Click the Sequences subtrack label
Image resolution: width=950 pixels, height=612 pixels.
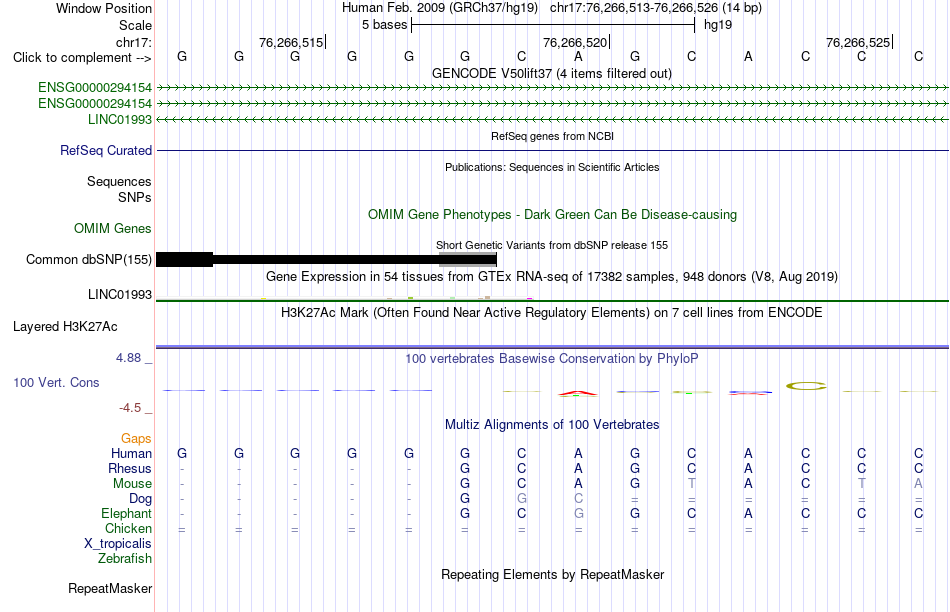tap(119, 181)
